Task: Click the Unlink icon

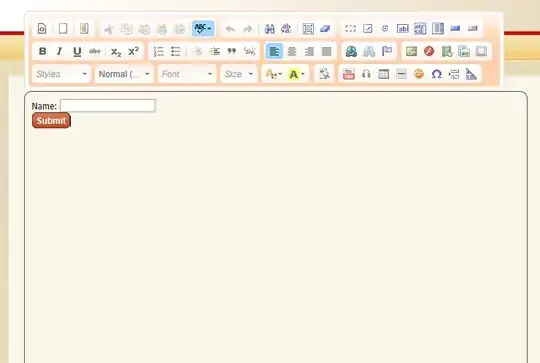Action: point(369,52)
